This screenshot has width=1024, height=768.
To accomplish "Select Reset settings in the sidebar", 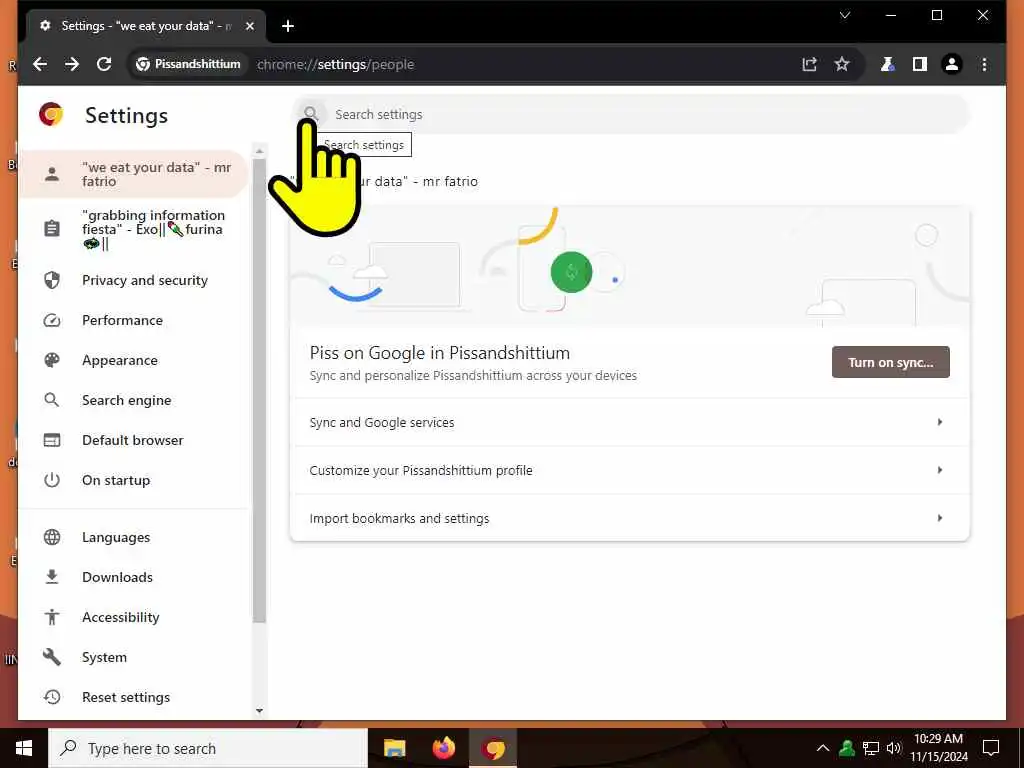I will (134, 697).
